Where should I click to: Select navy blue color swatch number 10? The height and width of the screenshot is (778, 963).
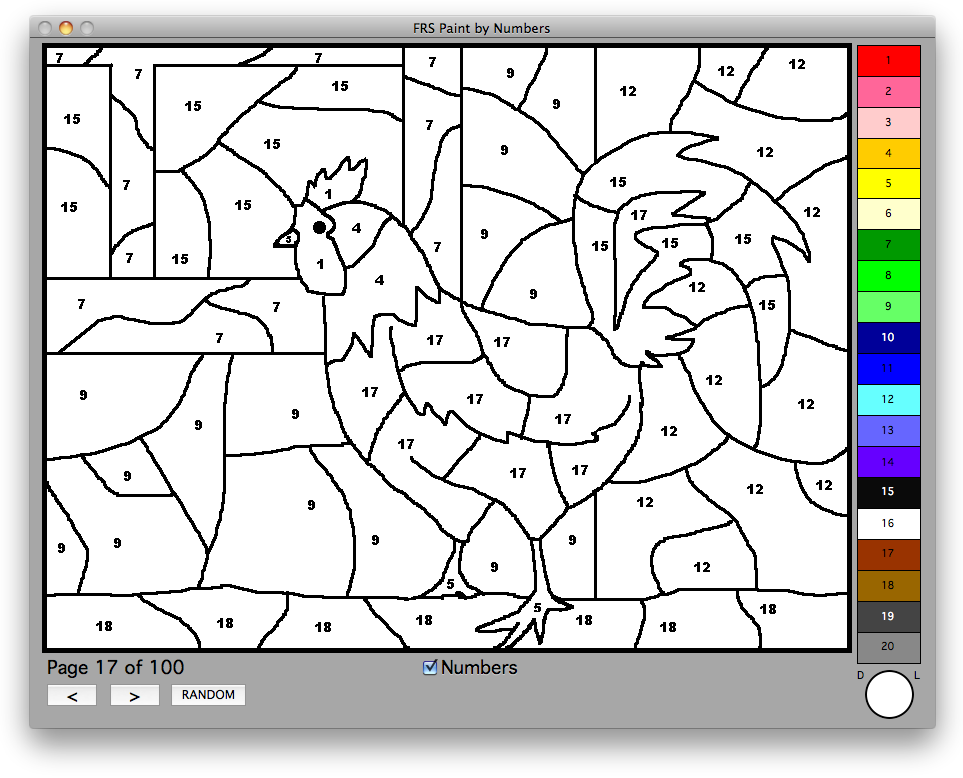tap(888, 338)
